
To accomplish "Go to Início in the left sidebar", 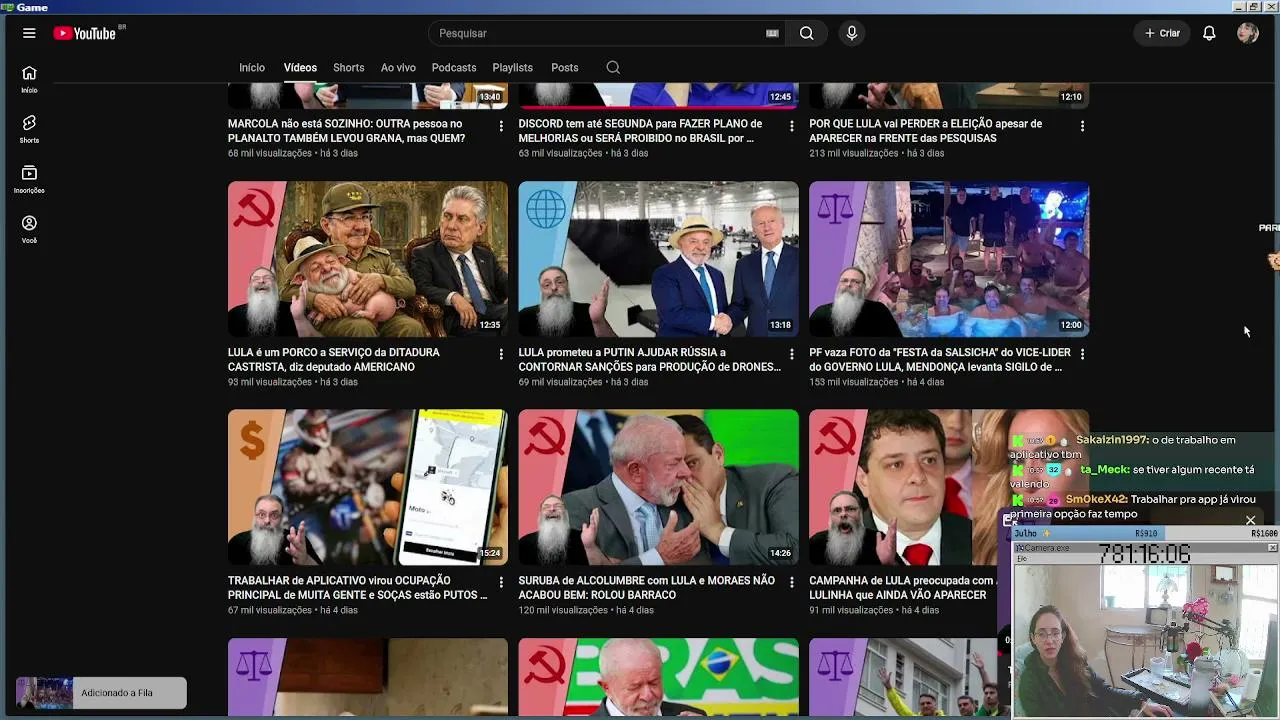I will coord(29,79).
